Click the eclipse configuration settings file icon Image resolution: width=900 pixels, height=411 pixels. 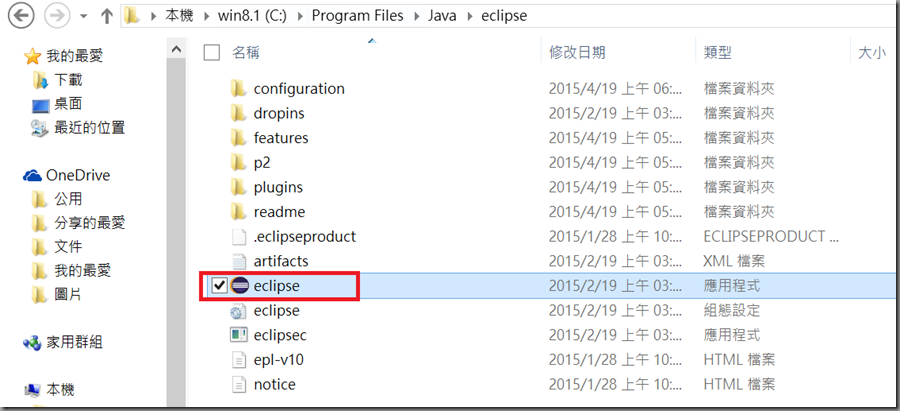(239, 311)
